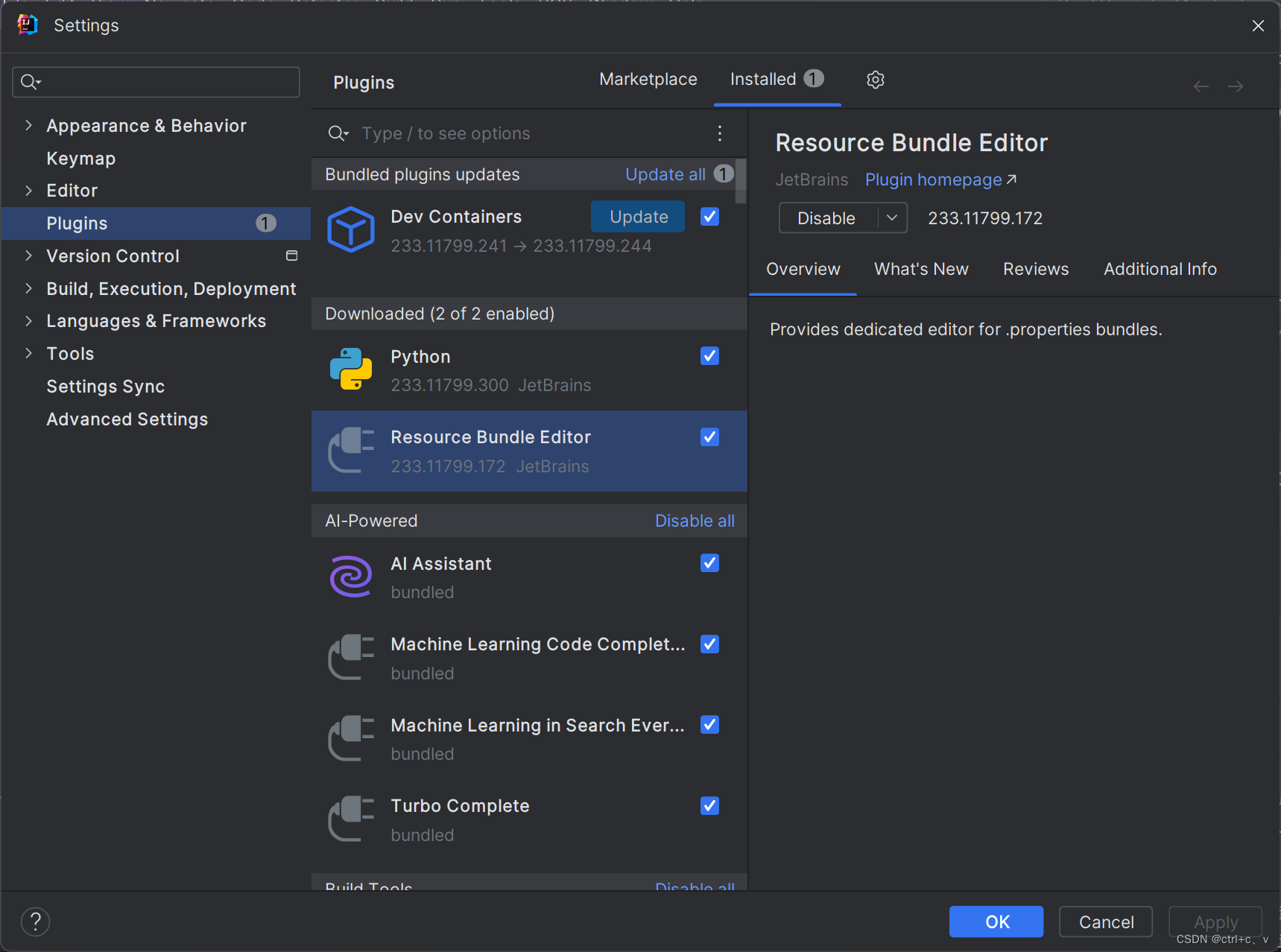Click the Update all count badge
Viewport: 1281px width, 952px height.
point(724,174)
